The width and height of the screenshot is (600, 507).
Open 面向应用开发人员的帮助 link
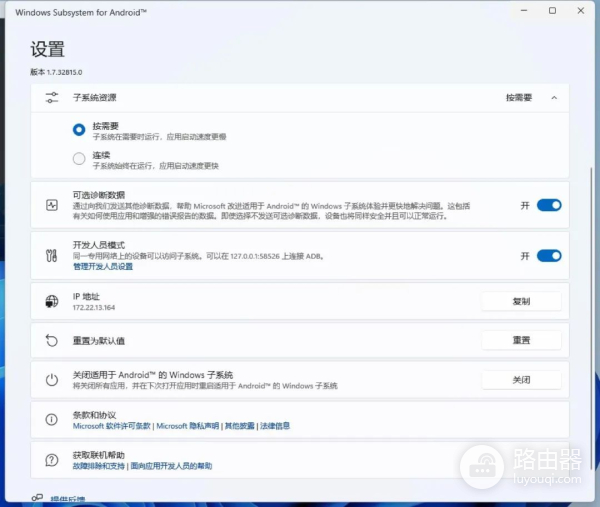pyautogui.click(x=171, y=466)
